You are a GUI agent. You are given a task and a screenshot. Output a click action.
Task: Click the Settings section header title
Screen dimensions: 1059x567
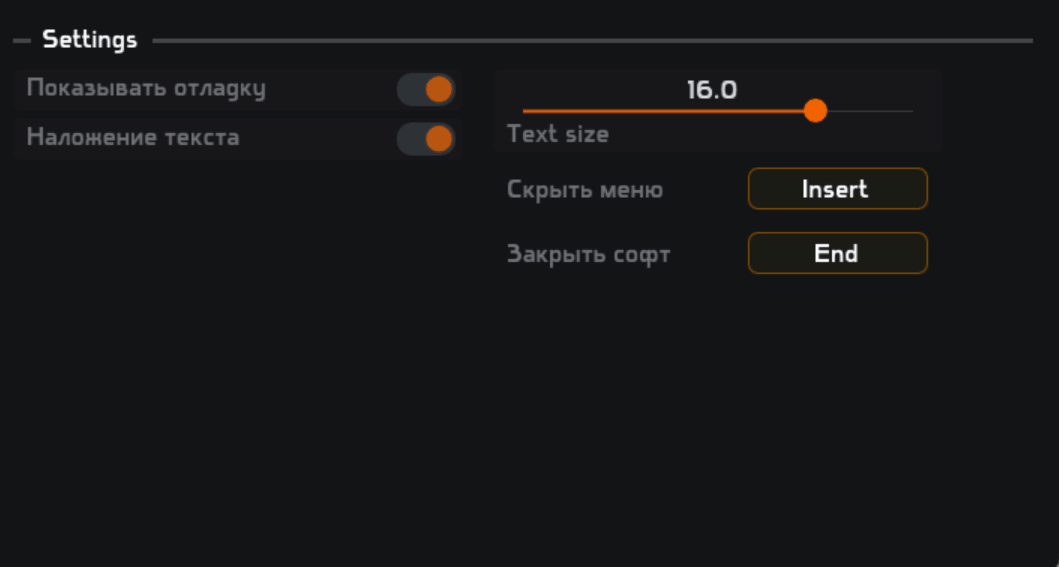pyautogui.click(x=90, y=40)
